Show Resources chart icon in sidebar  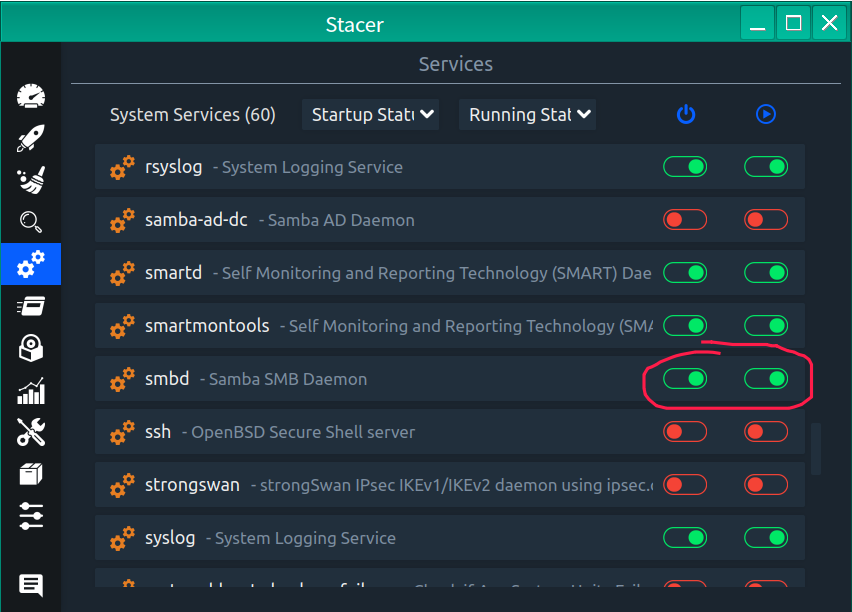coord(31,390)
